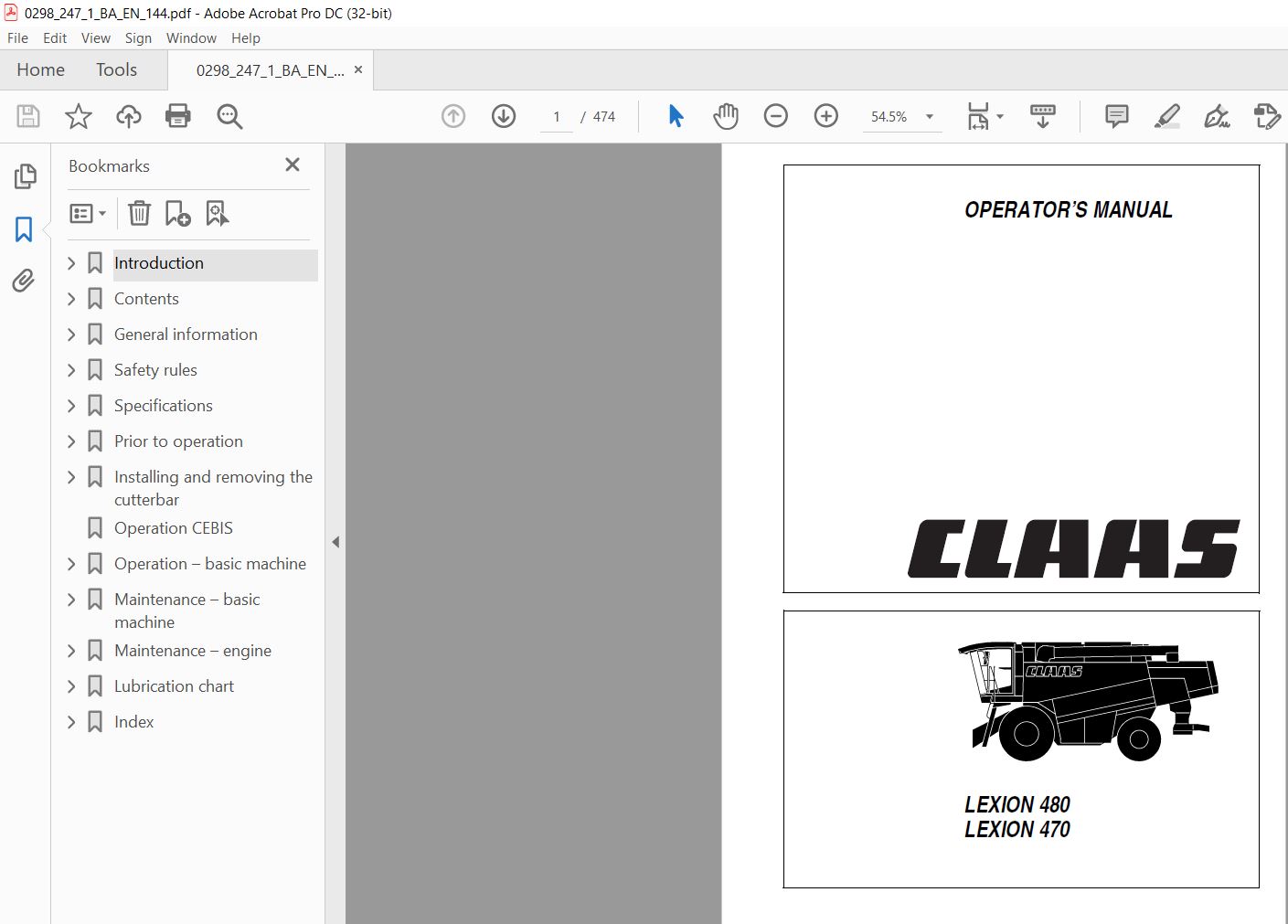Close the document tab with X
The width and height of the screenshot is (1288, 924).
coord(358,69)
